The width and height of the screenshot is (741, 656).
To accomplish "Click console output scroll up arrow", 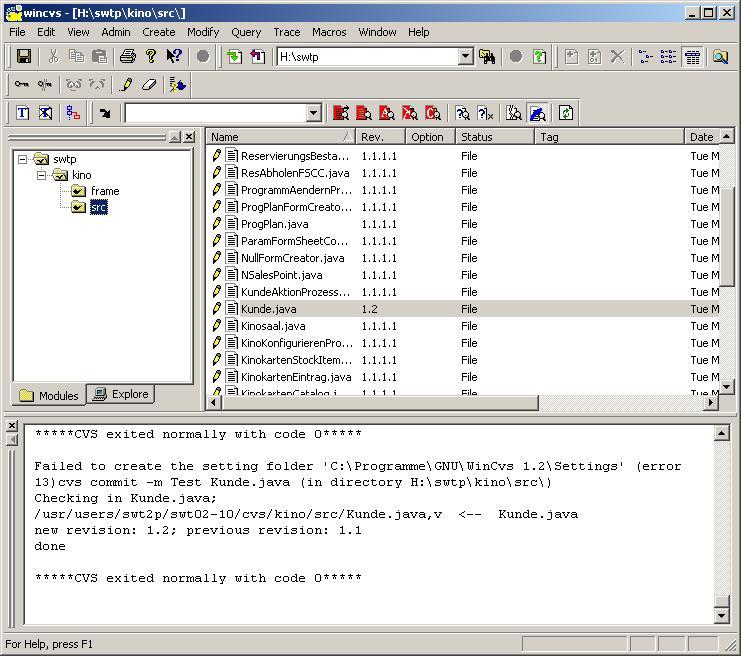I will pos(721,433).
